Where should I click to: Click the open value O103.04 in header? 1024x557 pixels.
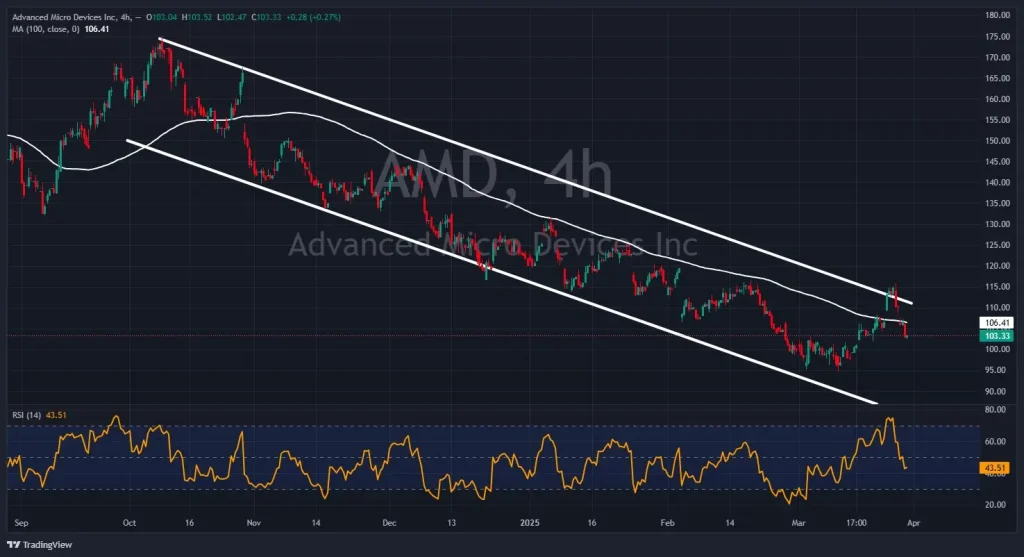[x=161, y=17]
